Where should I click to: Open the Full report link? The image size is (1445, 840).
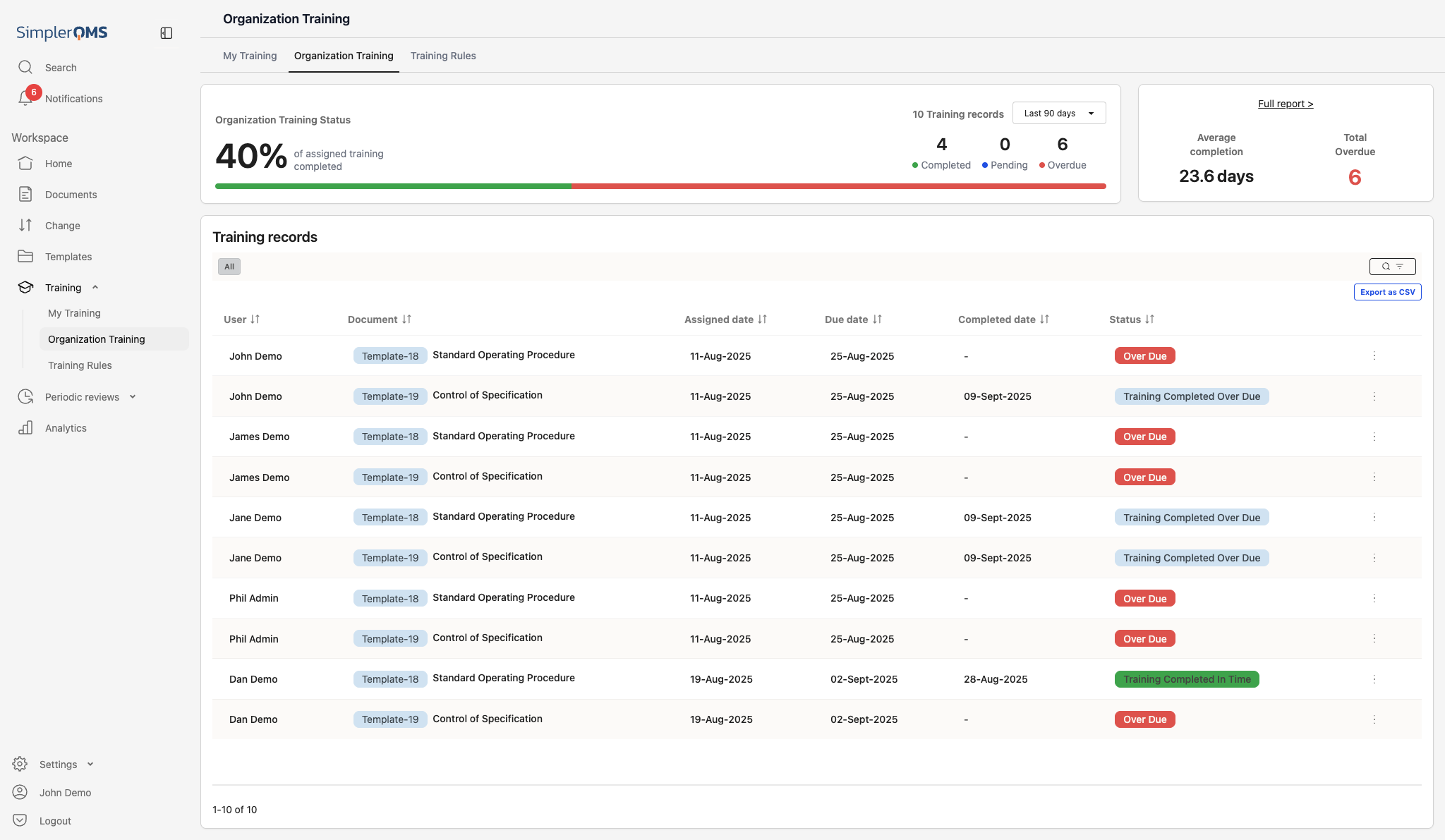click(1285, 104)
